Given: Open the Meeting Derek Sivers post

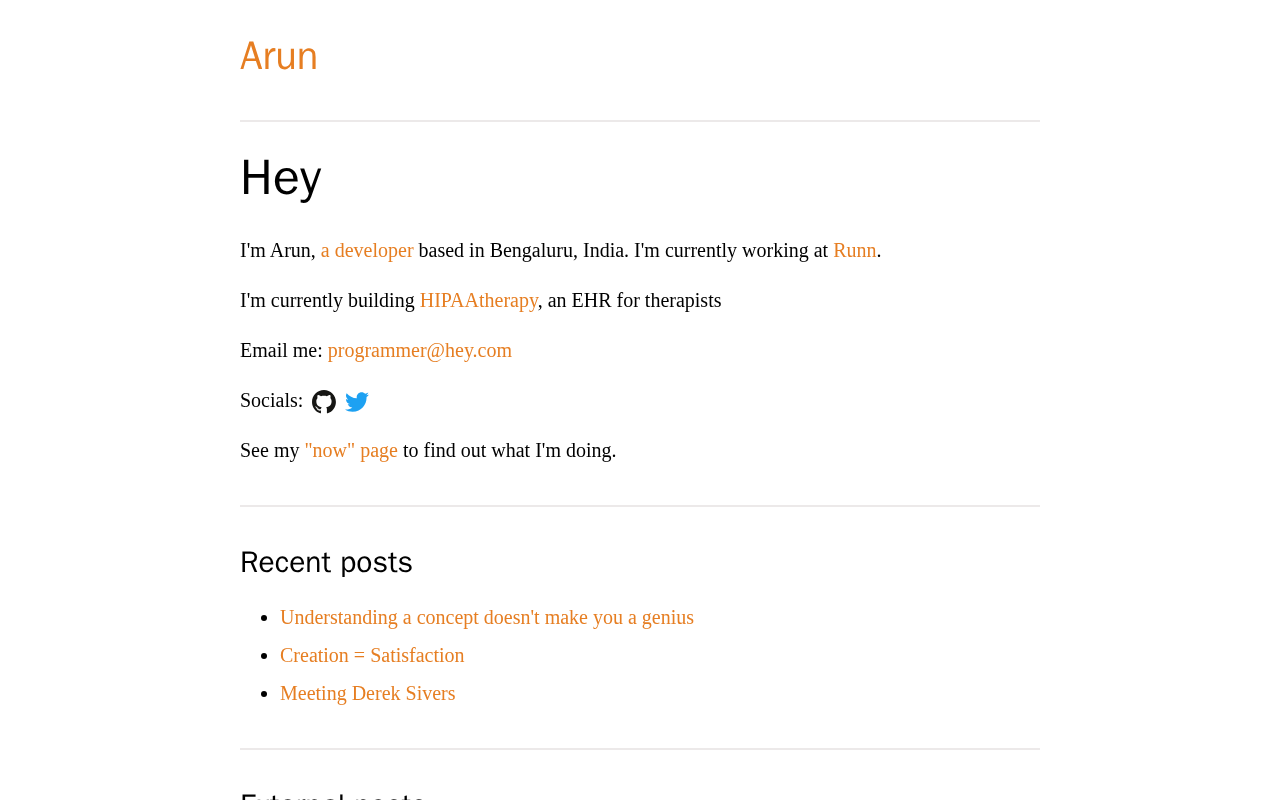Looking at the screenshot, I should (368, 693).
